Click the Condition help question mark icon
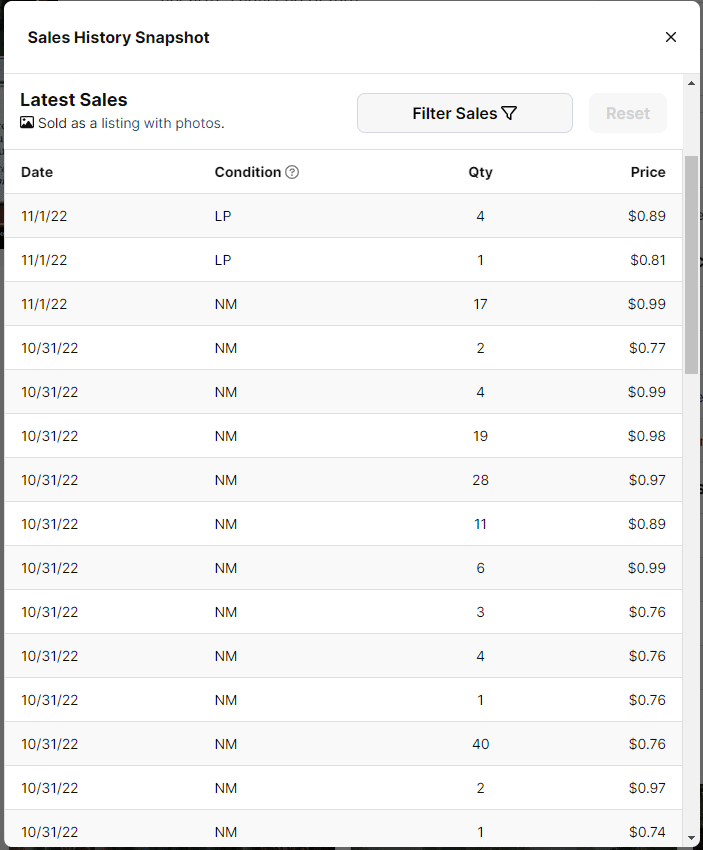703x850 pixels. (x=292, y=172)
